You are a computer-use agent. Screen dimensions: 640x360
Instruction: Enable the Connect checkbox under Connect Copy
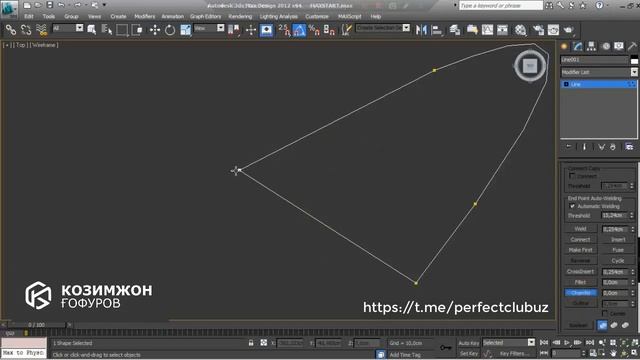coord(572,176)
